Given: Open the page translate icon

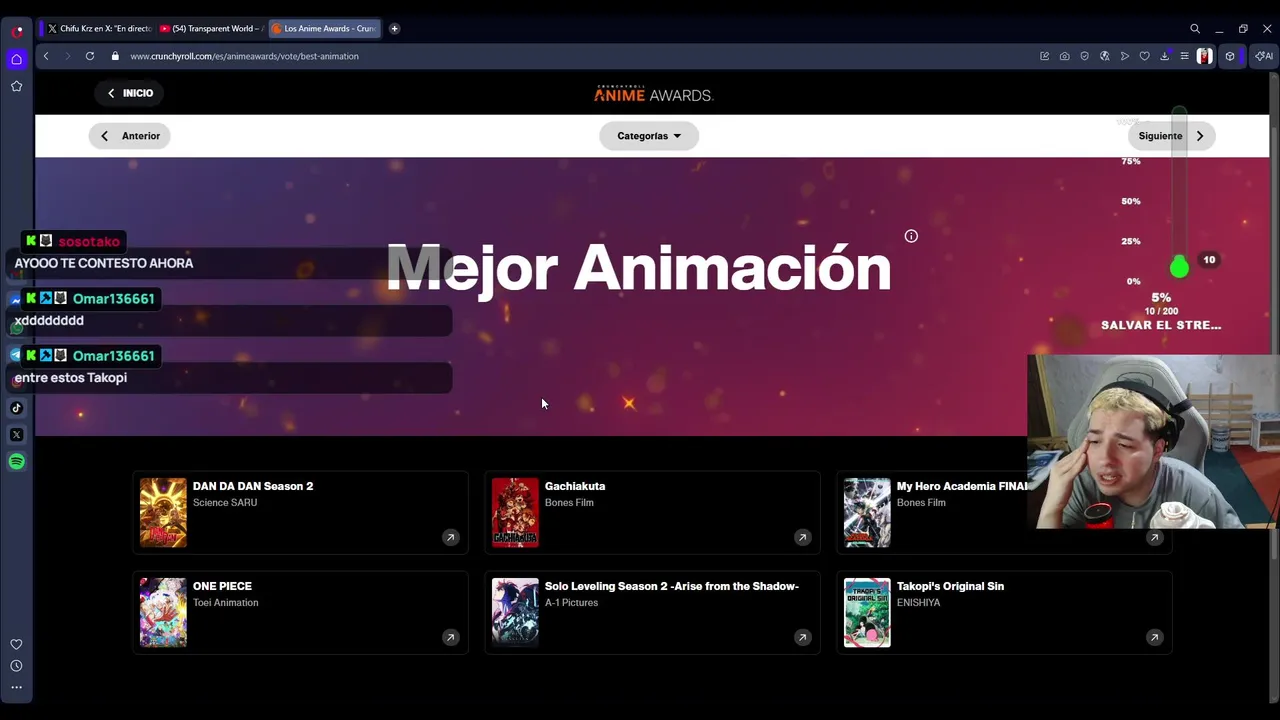Looking at the screenshot, I should coord(1104,56).
